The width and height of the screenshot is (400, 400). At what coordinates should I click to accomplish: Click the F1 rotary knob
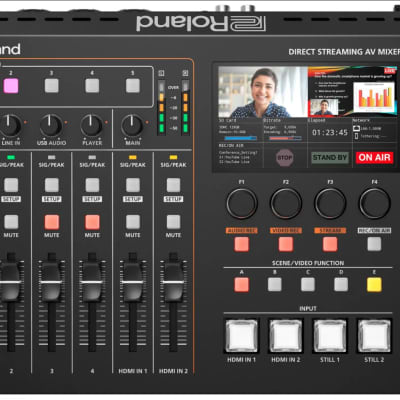(242, 203)
